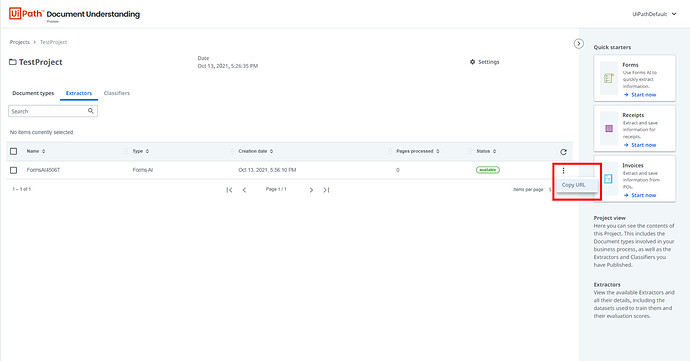690x361 pixels.
Task: Select the Extractors tab
Action: pos(79,93)
